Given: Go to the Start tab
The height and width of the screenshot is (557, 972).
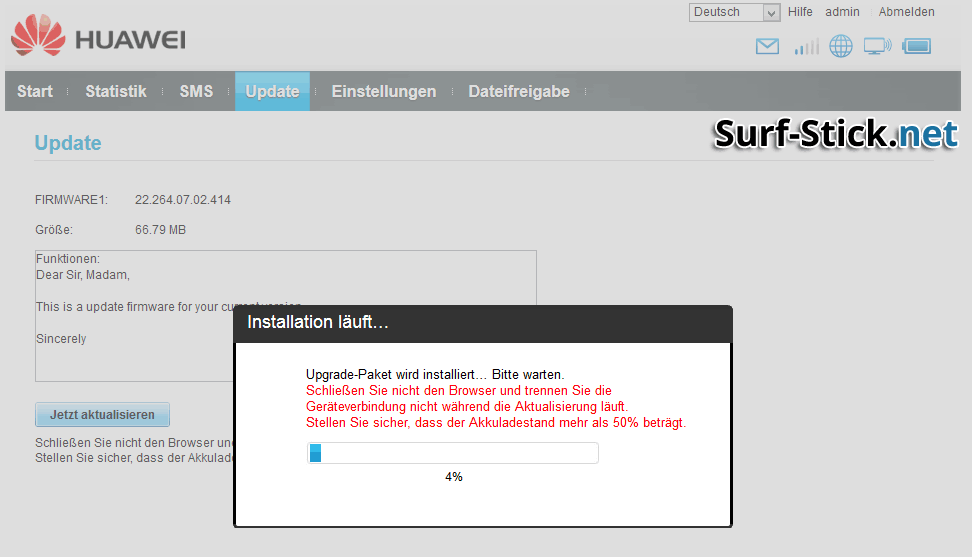Looking at the screenshot, I should [35, 91].
